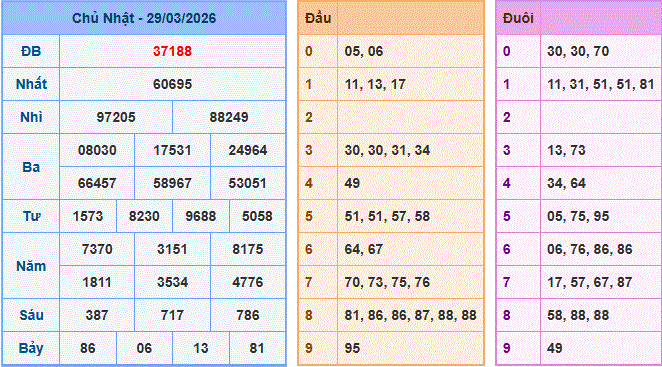Click "06, 76, 86, 86" in Đuôi table
Screen dimensions: 662x367
pos(590,249)
